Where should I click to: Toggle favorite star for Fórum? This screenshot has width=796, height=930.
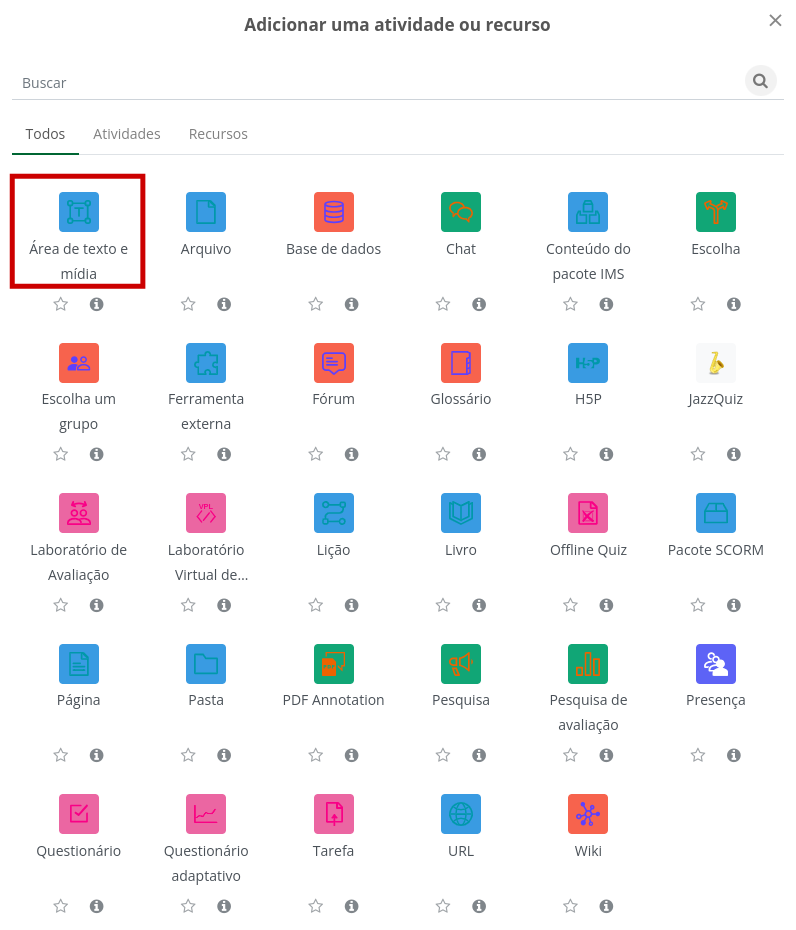(316, 454)
